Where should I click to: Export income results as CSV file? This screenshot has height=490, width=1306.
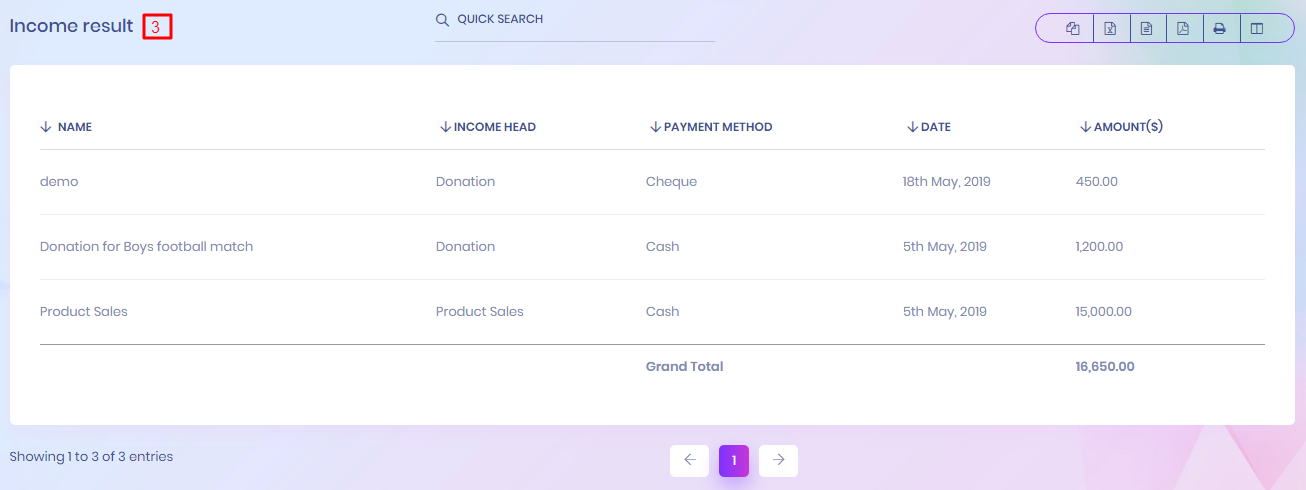tap(1147, 28)
